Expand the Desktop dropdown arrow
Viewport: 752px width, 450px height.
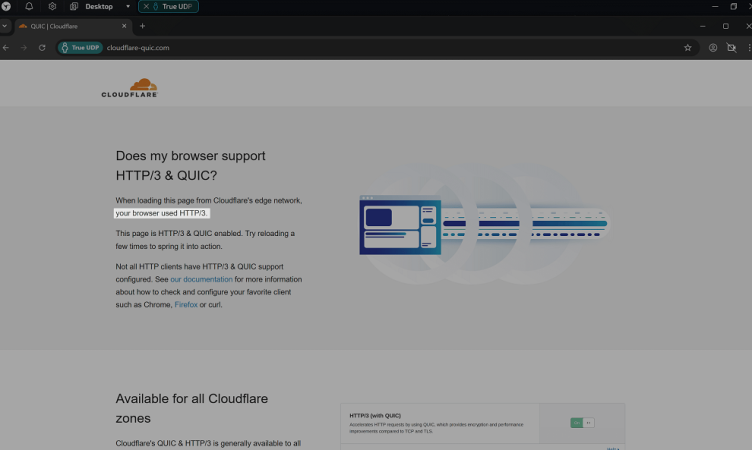point(128,6)
